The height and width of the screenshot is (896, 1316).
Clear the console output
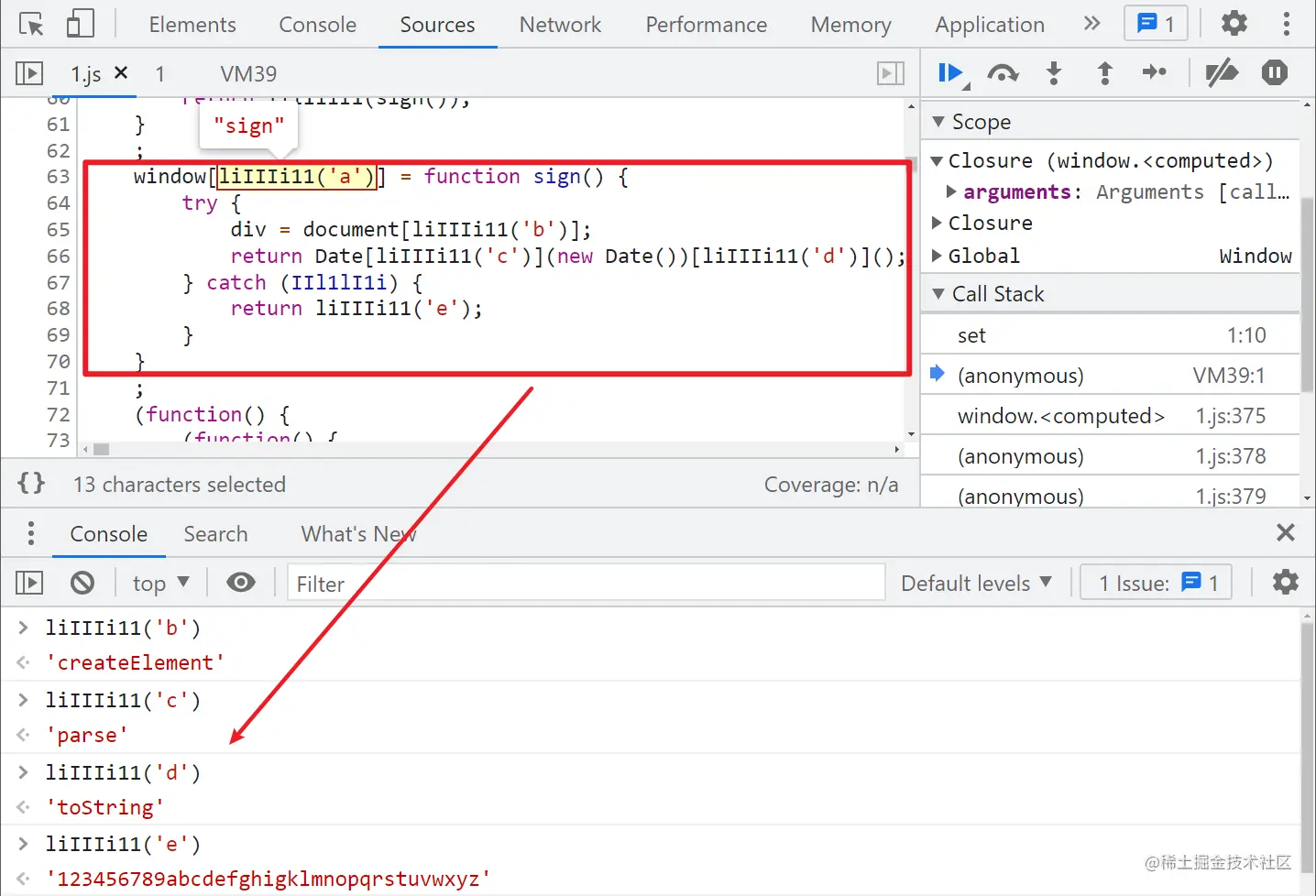pyautogui.click(x=82, y=583)
